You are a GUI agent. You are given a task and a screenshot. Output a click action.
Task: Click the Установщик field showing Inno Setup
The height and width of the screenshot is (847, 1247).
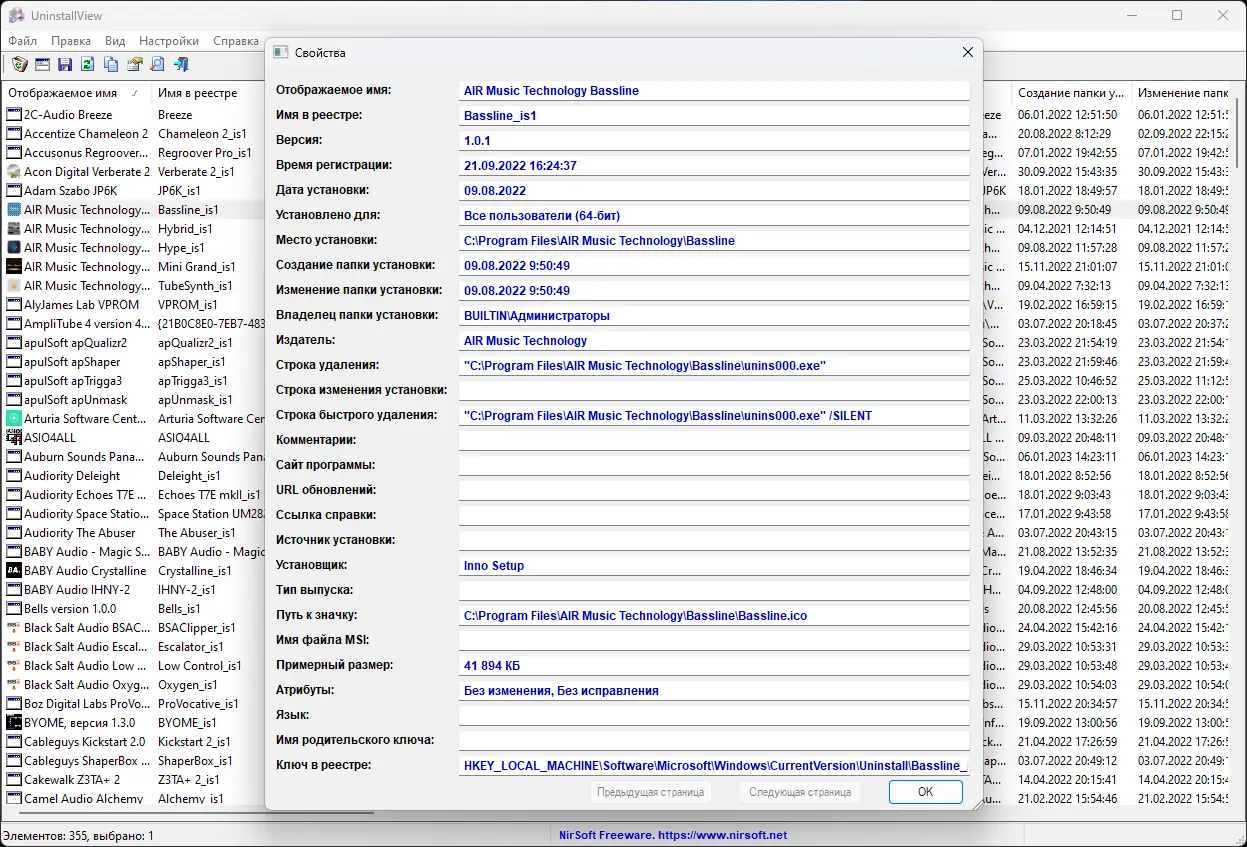714,566
